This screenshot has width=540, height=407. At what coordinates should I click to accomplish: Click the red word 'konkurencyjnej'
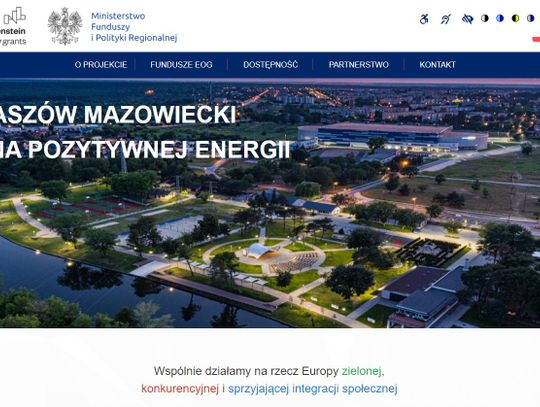click(x=180, y=389)
